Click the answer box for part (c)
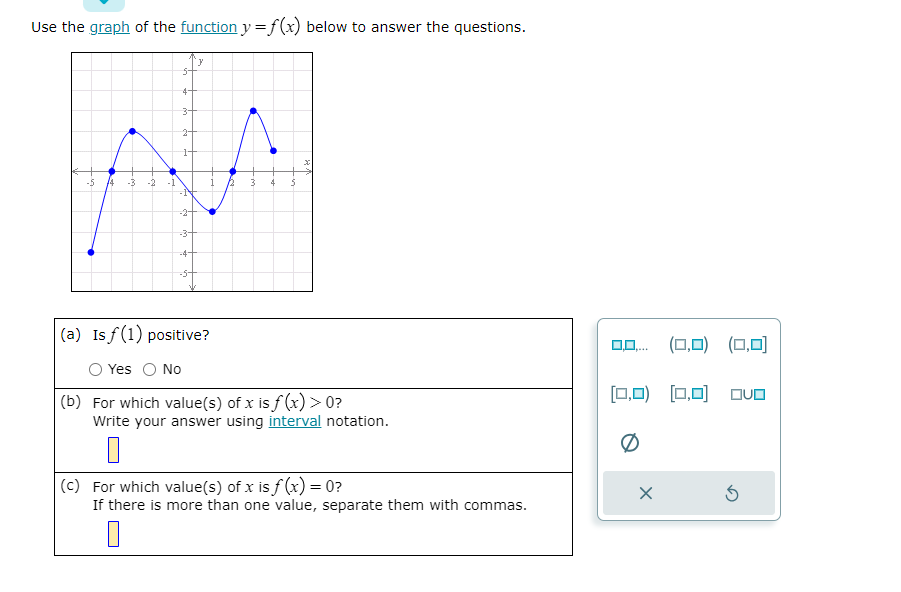This screenshot has width=901, height=592. [x=115, y=533]
